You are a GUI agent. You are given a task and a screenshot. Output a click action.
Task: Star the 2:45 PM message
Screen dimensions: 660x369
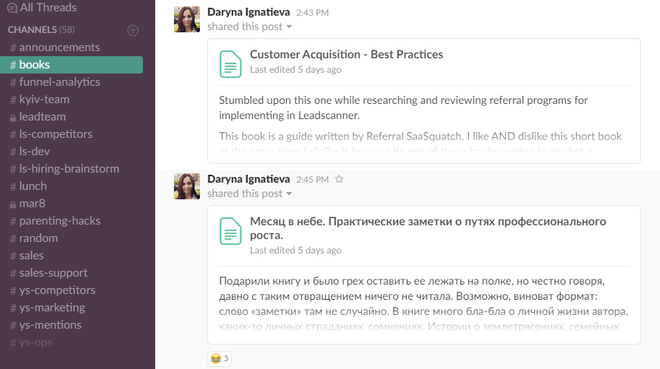pos(339,179)
